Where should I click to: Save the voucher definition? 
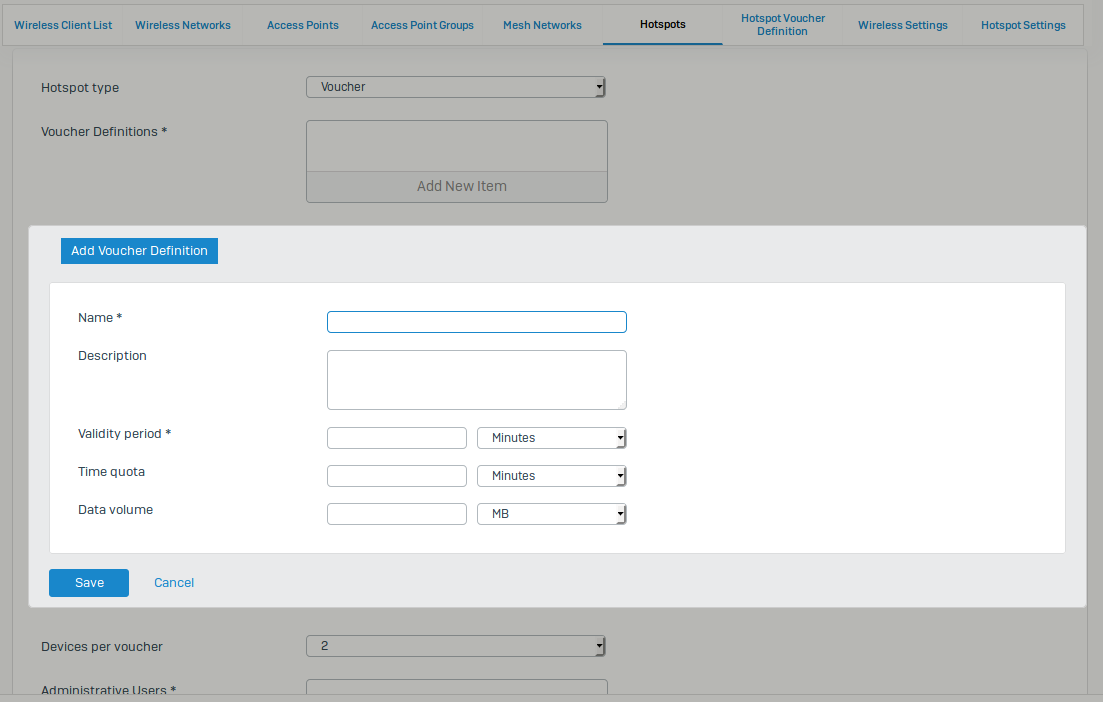tap(89, 583)
